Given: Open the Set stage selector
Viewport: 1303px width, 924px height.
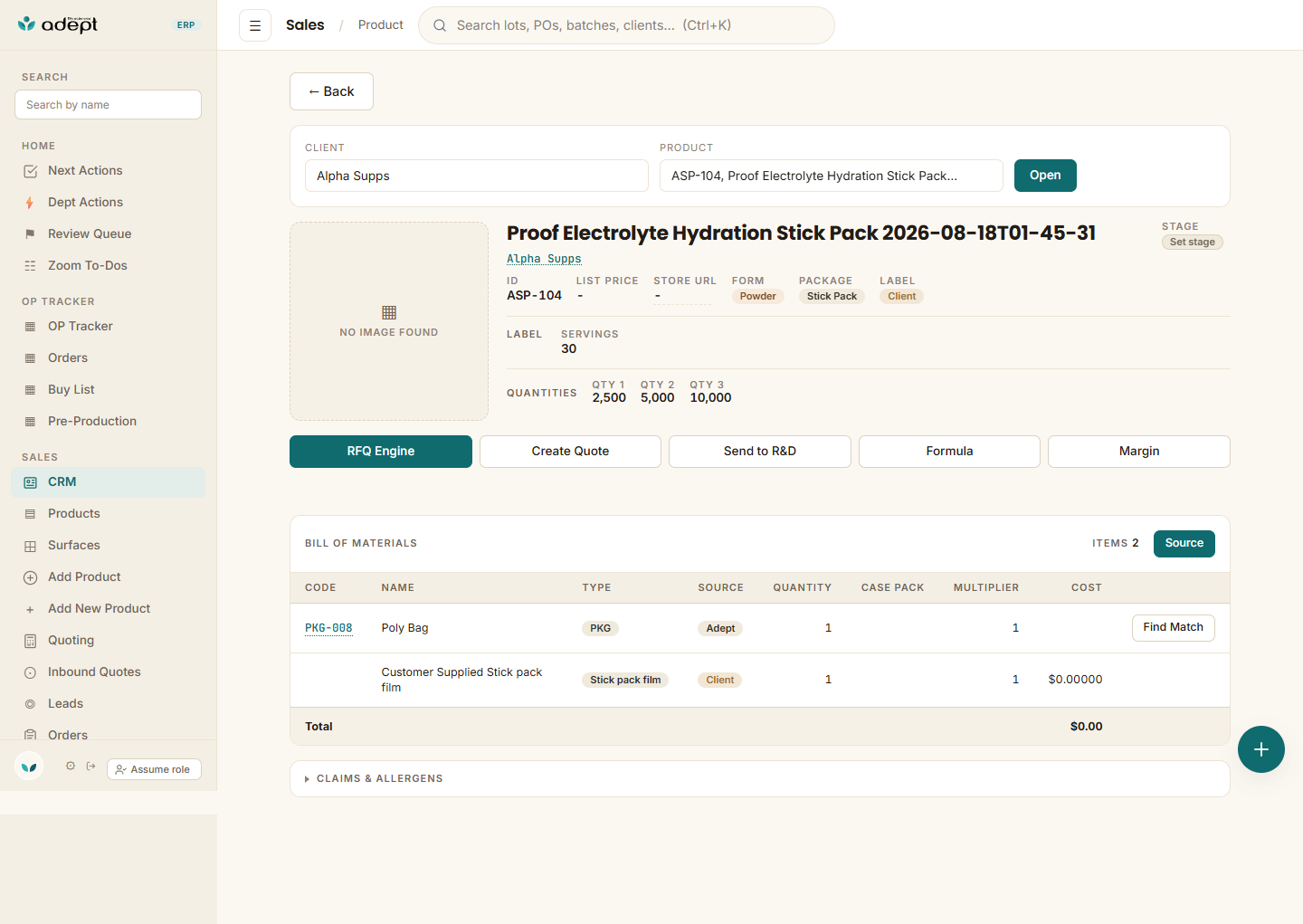Looking at the screenshot, I should [1192, 242].
